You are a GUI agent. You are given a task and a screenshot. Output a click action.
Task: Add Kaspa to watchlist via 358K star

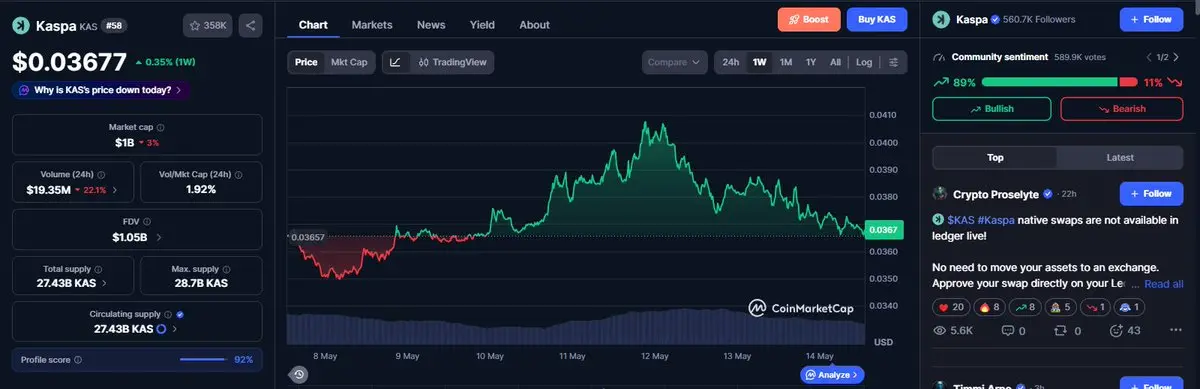tap(207, 25)
